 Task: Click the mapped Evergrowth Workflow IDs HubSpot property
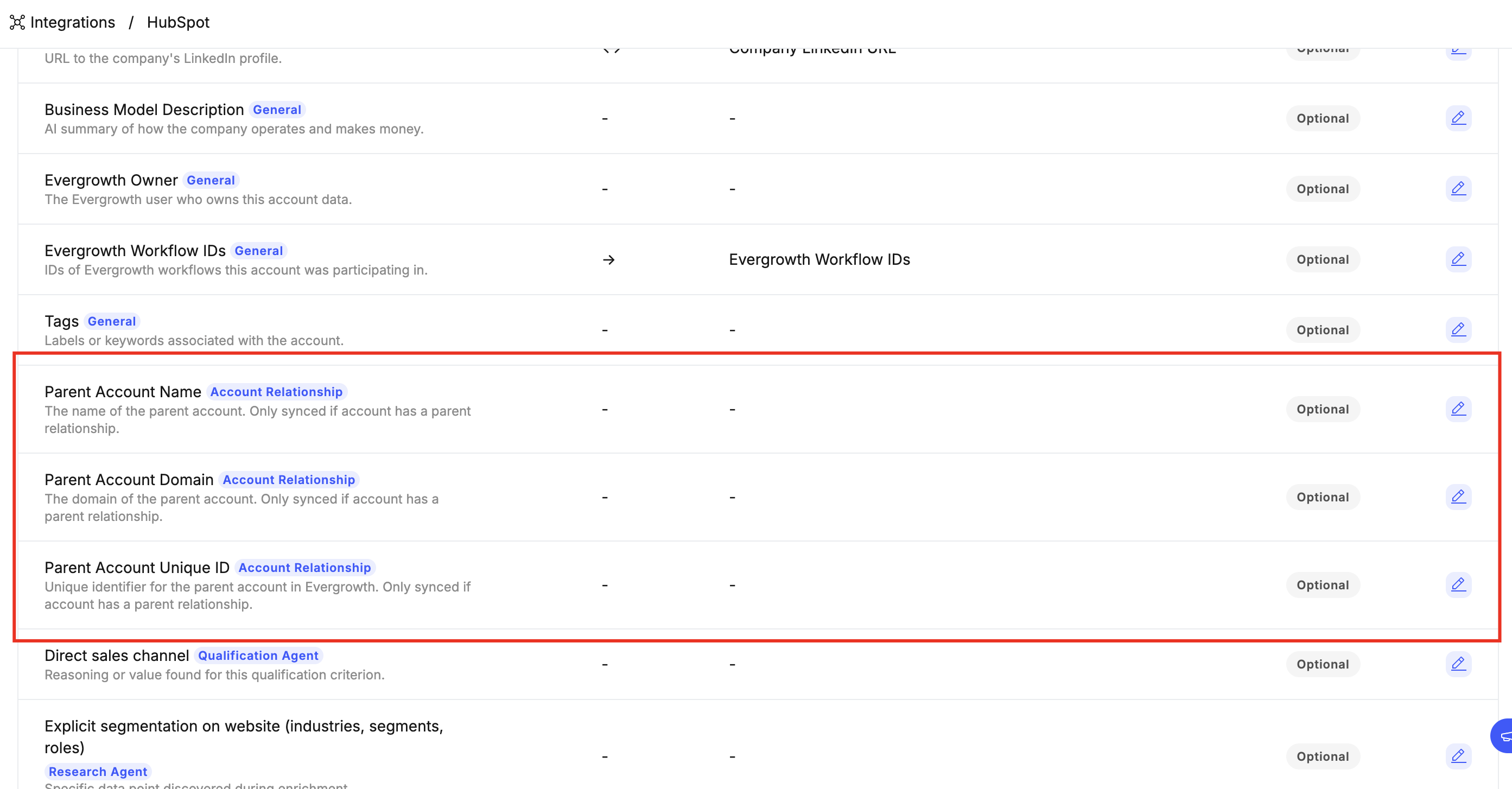[x=819, y=259]
